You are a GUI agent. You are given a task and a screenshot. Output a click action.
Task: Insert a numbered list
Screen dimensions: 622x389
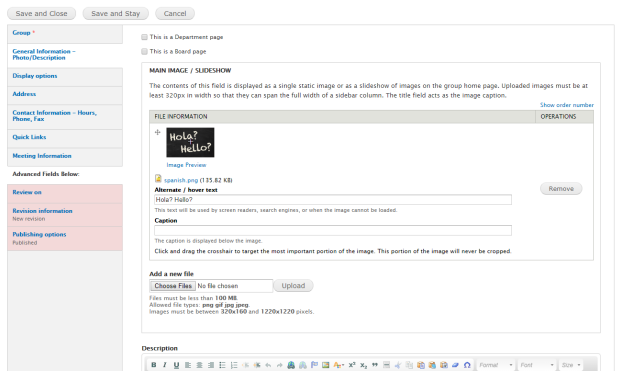click(x=234, y=365)
